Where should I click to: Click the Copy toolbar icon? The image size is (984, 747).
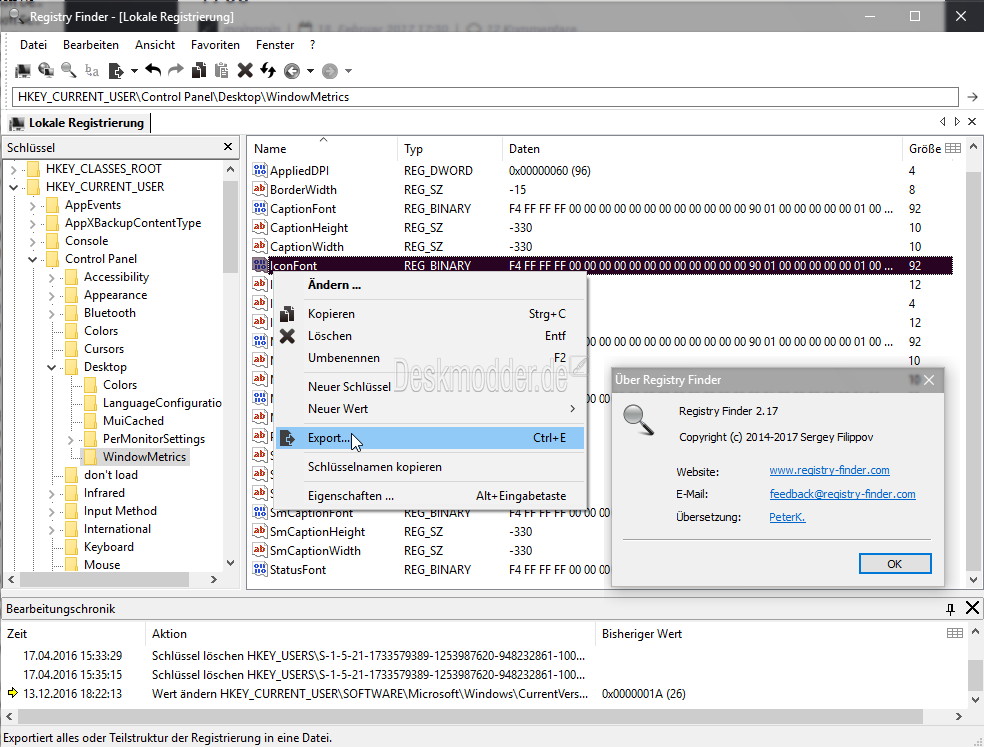(199, 71)
